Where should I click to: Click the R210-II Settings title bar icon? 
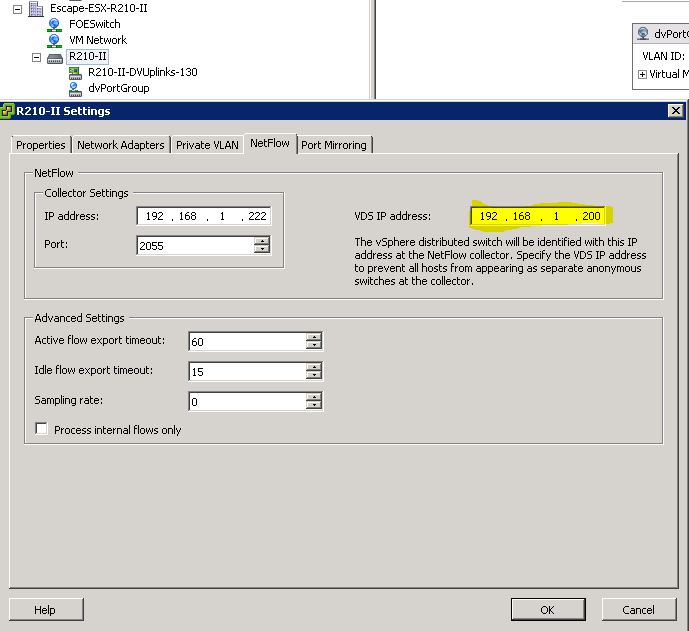point(7,111)
